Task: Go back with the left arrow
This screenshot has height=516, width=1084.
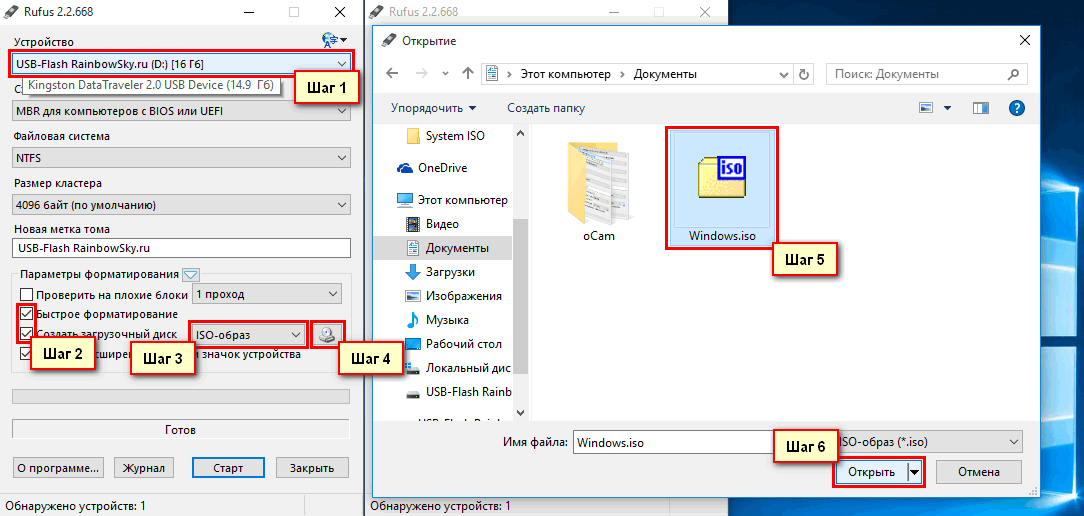Action: coord(392,74)
